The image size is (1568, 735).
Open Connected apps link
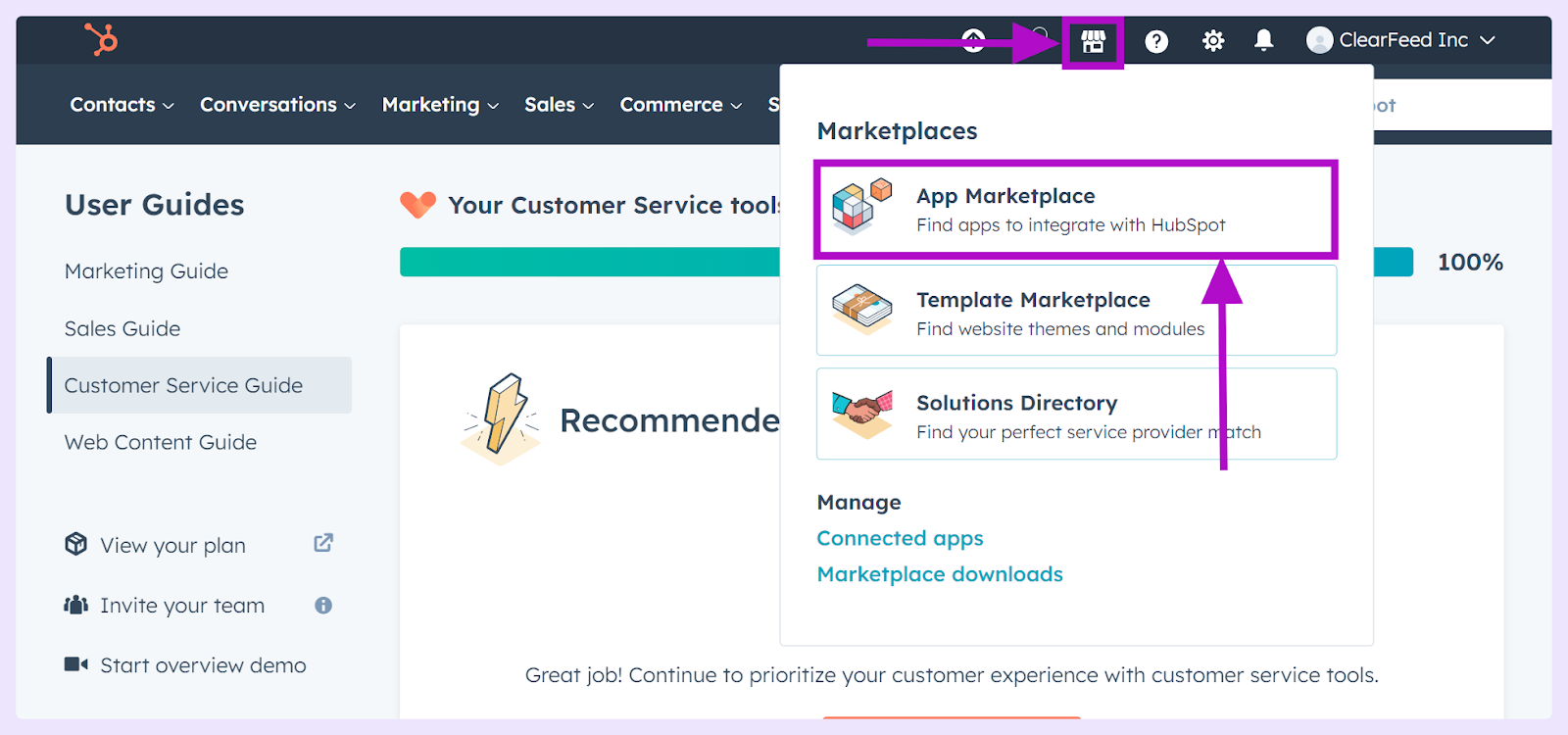point(900,538)
